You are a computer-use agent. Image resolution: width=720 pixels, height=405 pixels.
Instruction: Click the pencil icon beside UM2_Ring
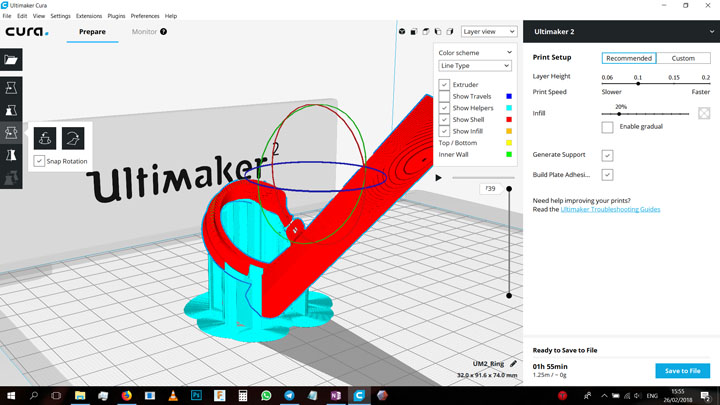(x=513, y=364)
